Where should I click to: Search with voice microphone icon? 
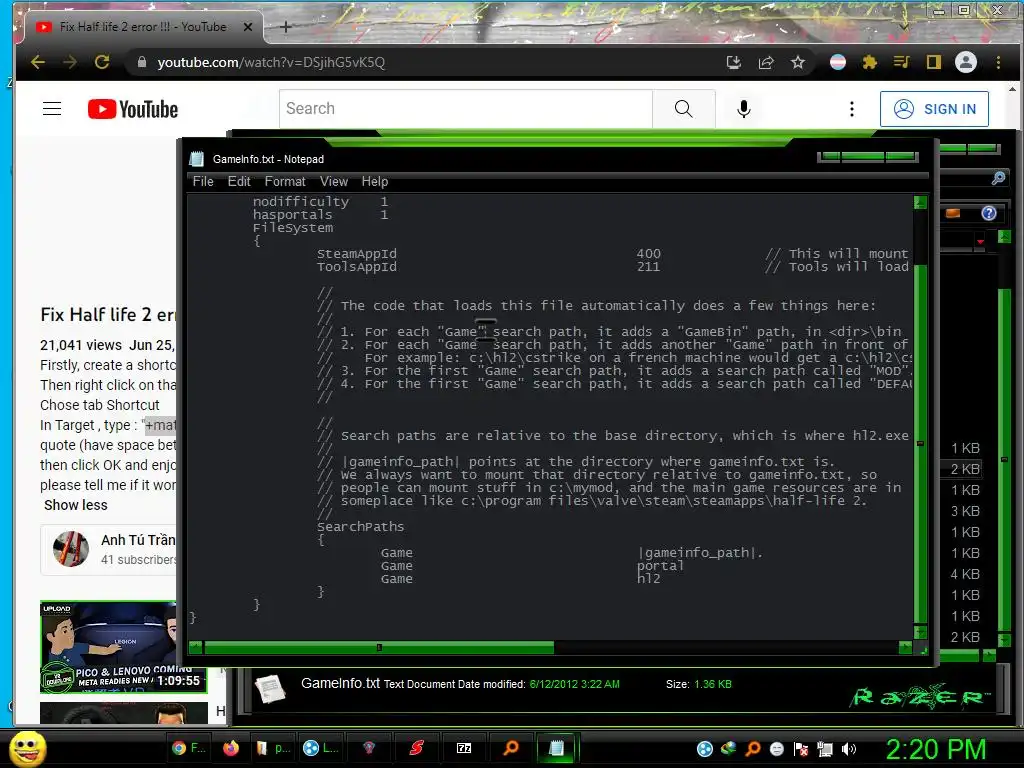[x=743, y=109]
